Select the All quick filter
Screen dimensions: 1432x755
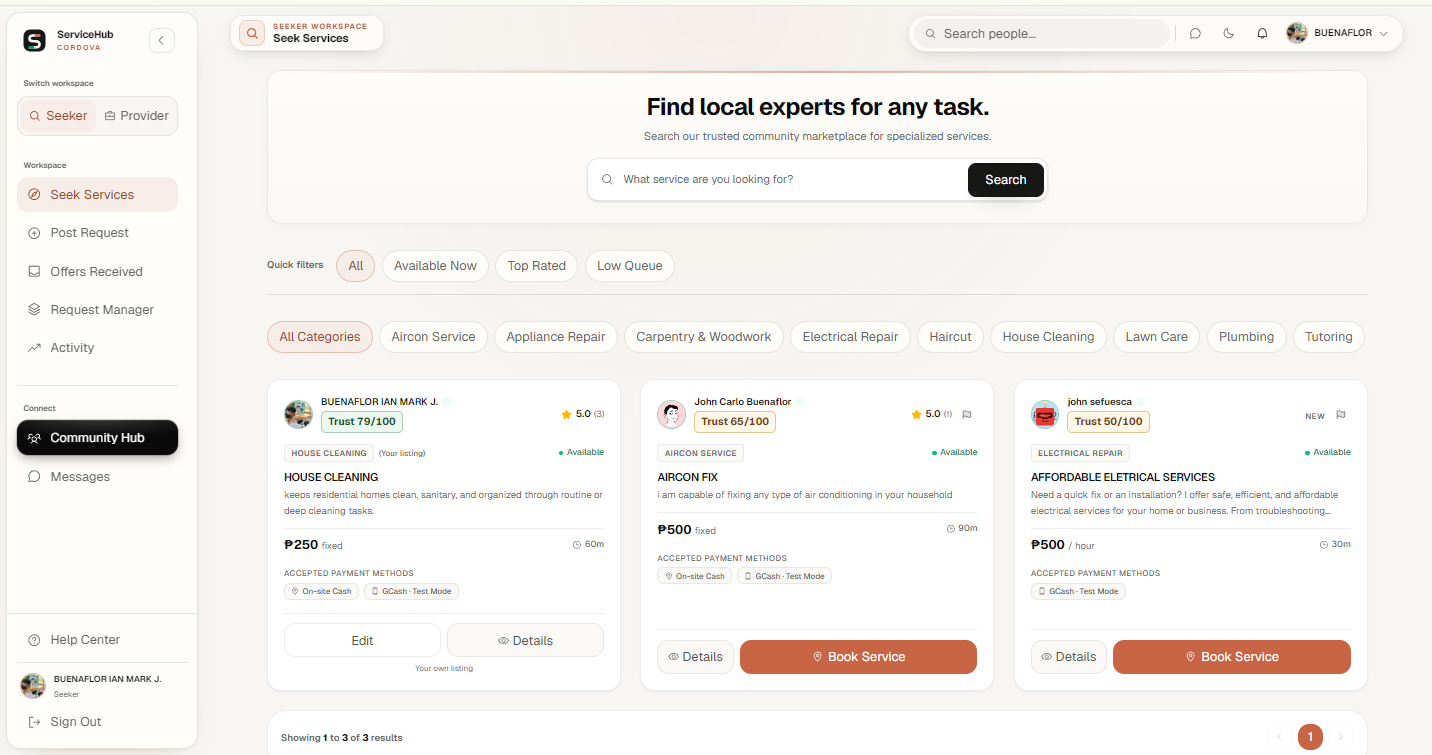[355, 266]
